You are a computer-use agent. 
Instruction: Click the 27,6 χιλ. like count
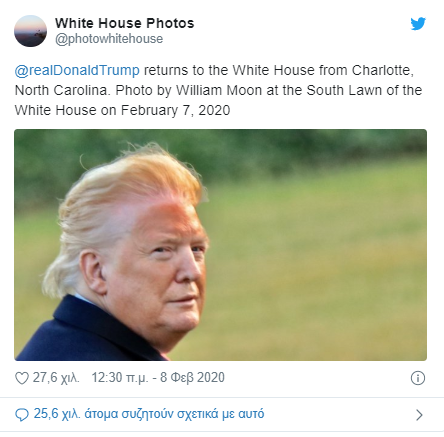click(x=56, y=378)
